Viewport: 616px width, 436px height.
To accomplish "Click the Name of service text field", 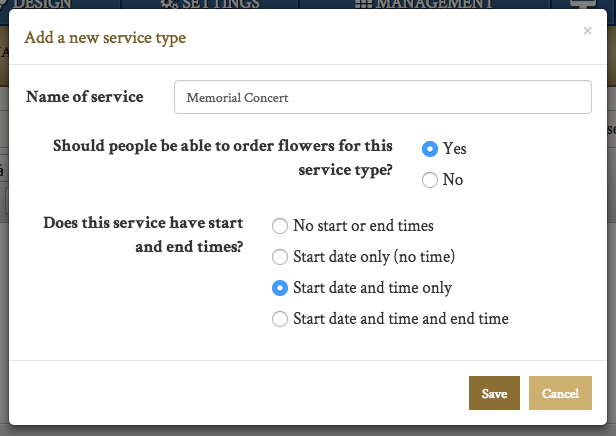I will tap(382, 97).
